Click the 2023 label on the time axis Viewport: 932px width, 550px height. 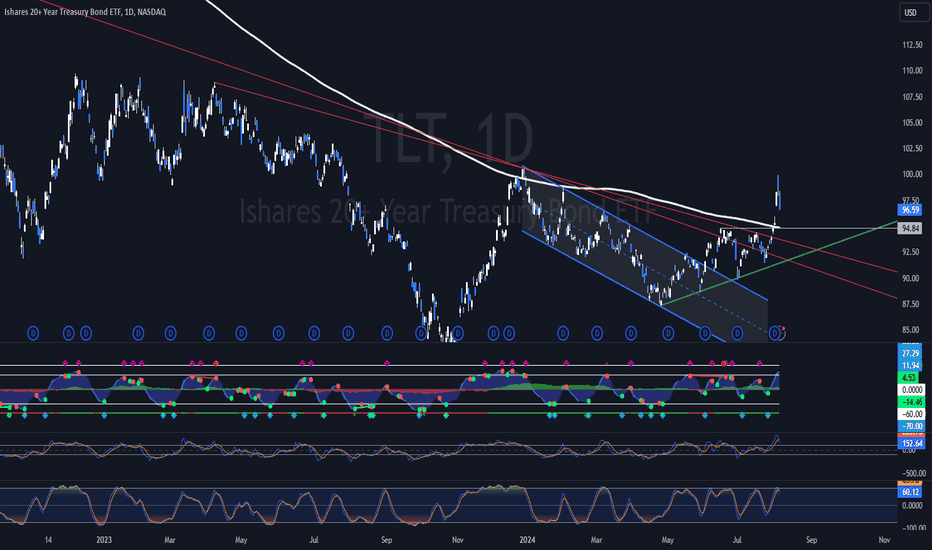point(104,540)
